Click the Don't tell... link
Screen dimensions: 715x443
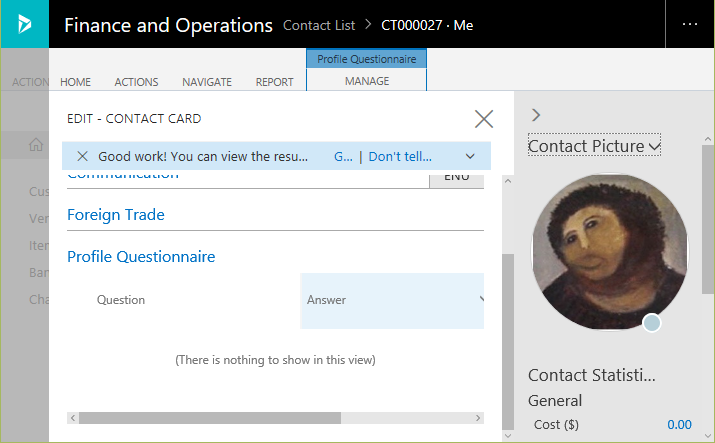tap(400, 156)
